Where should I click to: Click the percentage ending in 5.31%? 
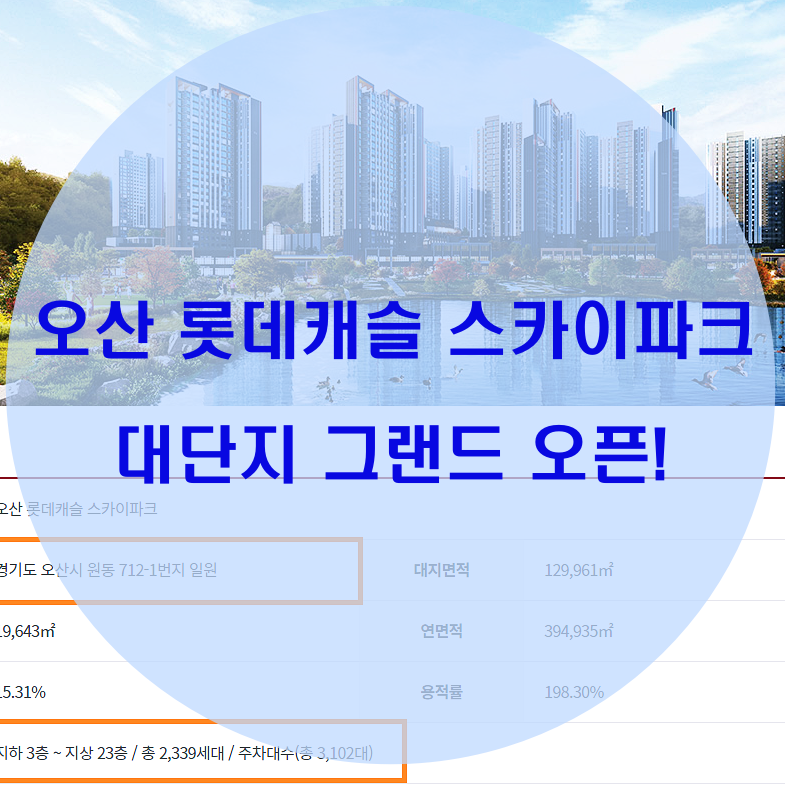point(23,692)
